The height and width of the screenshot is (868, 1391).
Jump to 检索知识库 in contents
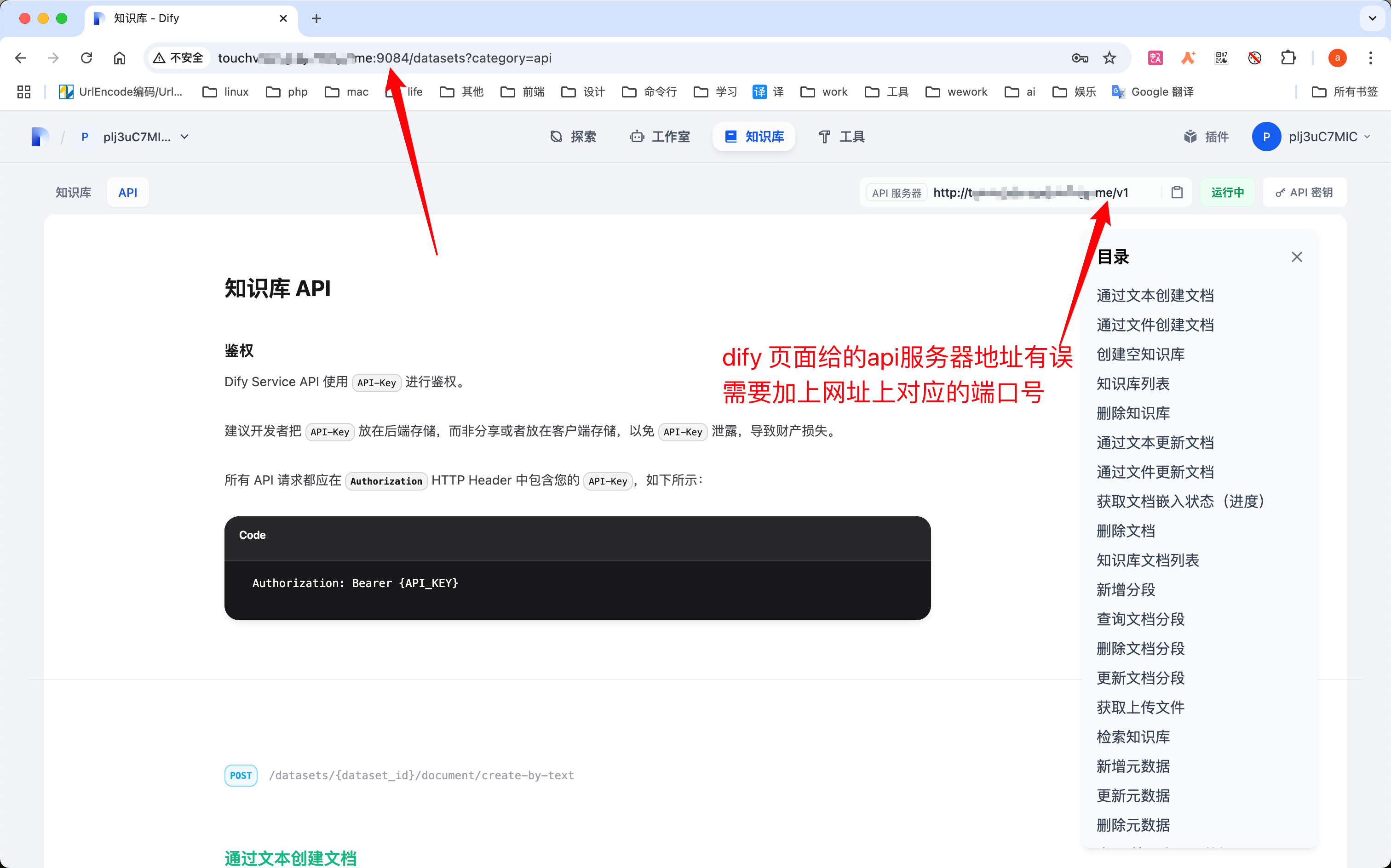pos(1132,737)
